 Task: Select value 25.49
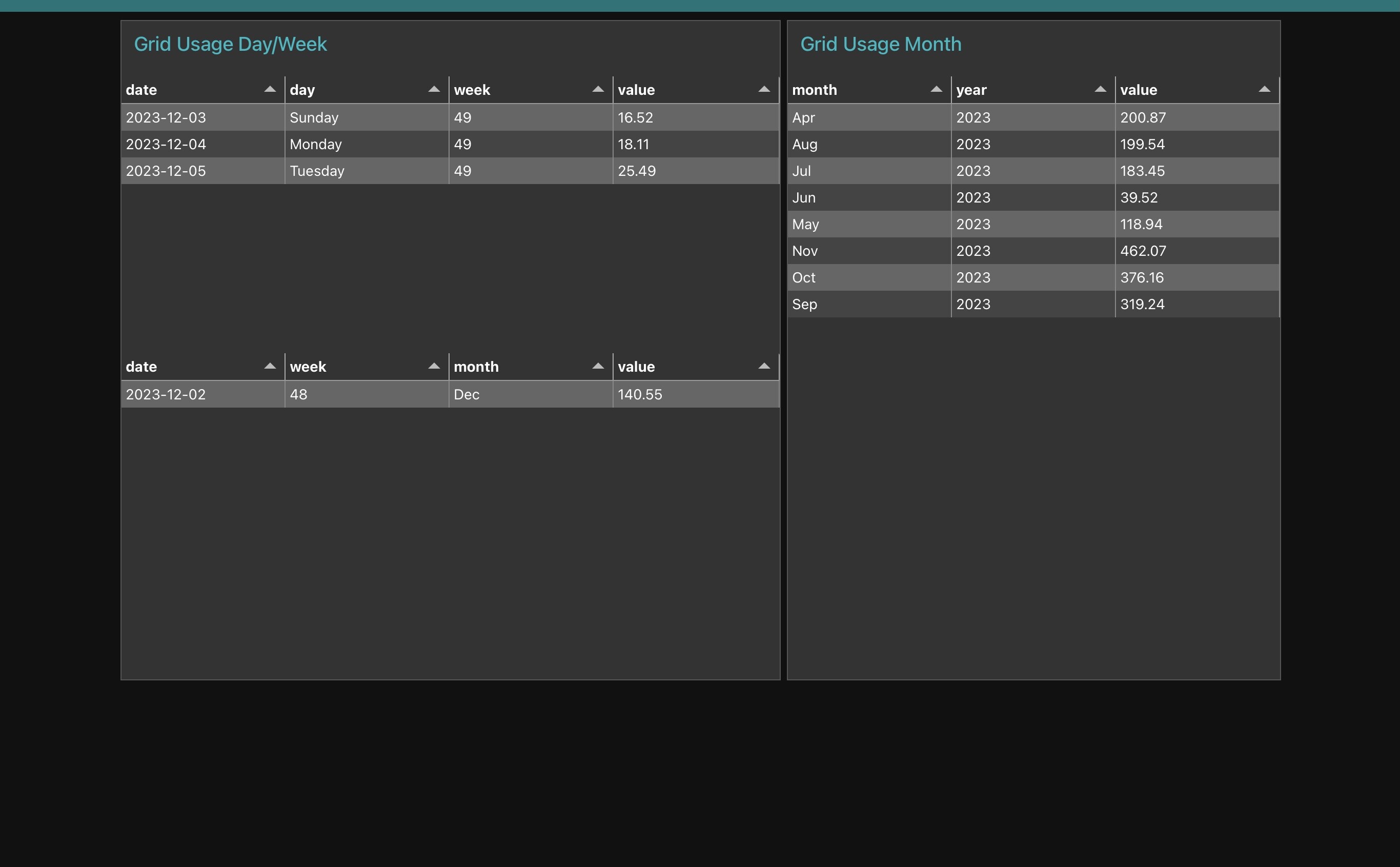coord(696,171)
